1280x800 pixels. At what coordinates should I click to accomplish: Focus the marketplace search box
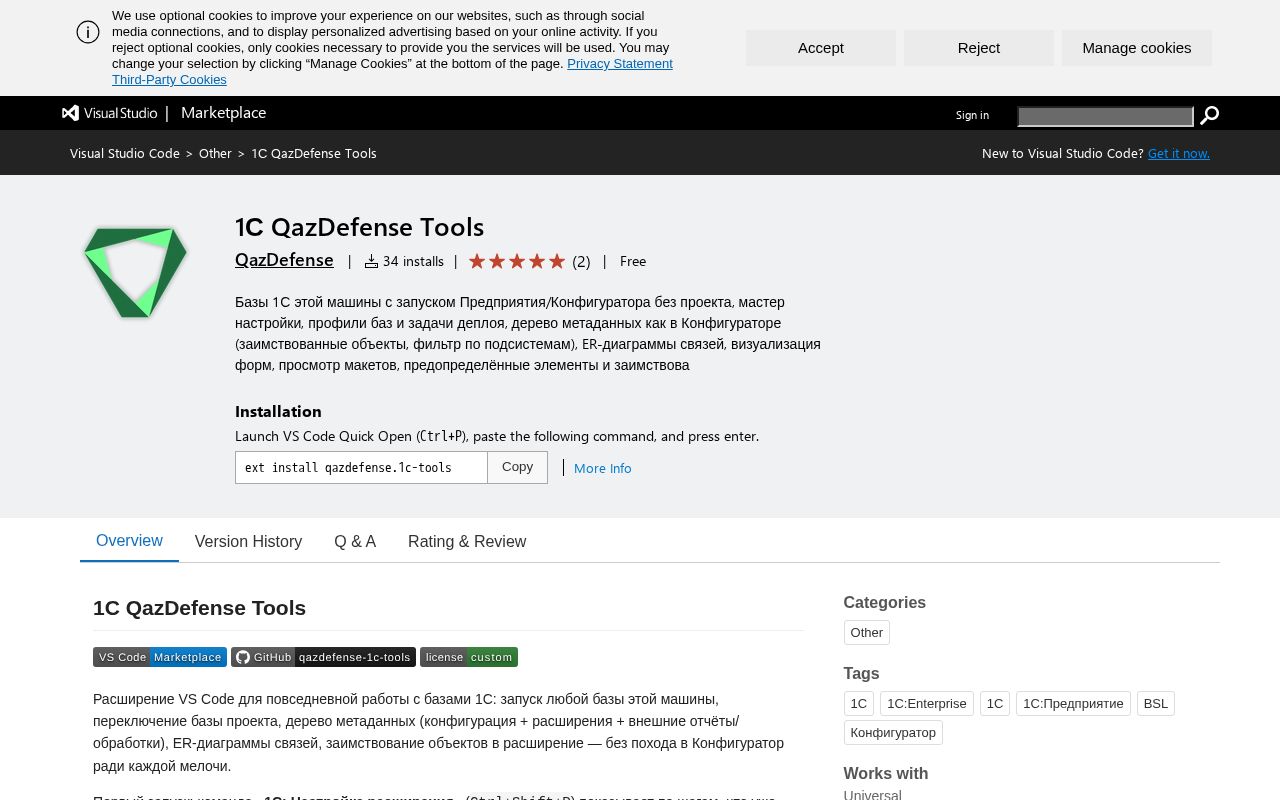pos(1105,117)
